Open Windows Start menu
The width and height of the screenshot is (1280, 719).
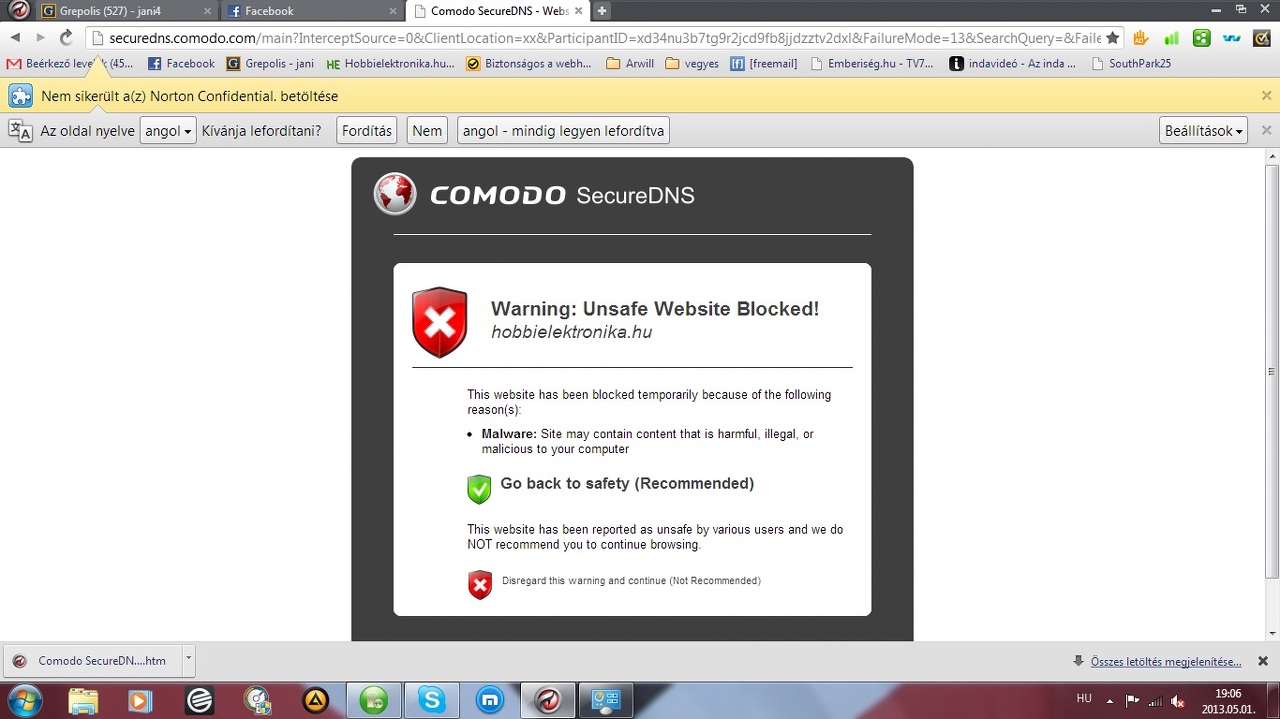[24, 699]
